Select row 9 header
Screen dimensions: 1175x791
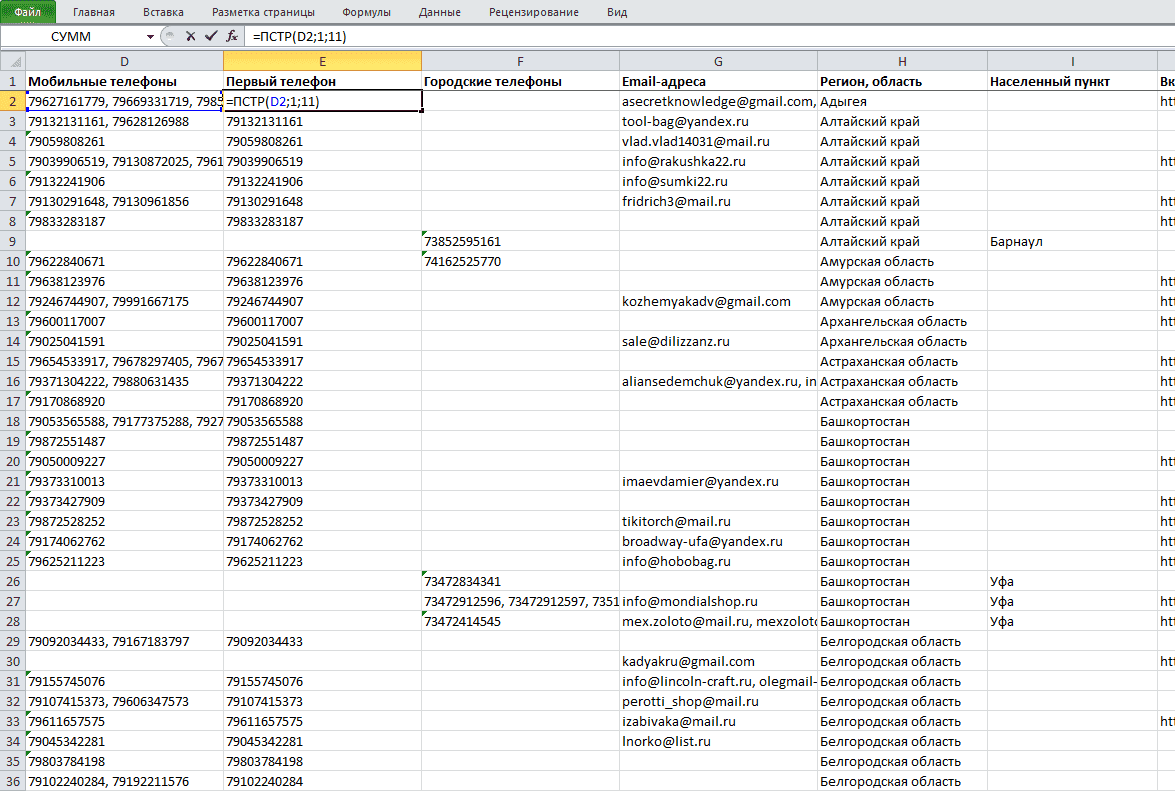(x=13, y=241)
